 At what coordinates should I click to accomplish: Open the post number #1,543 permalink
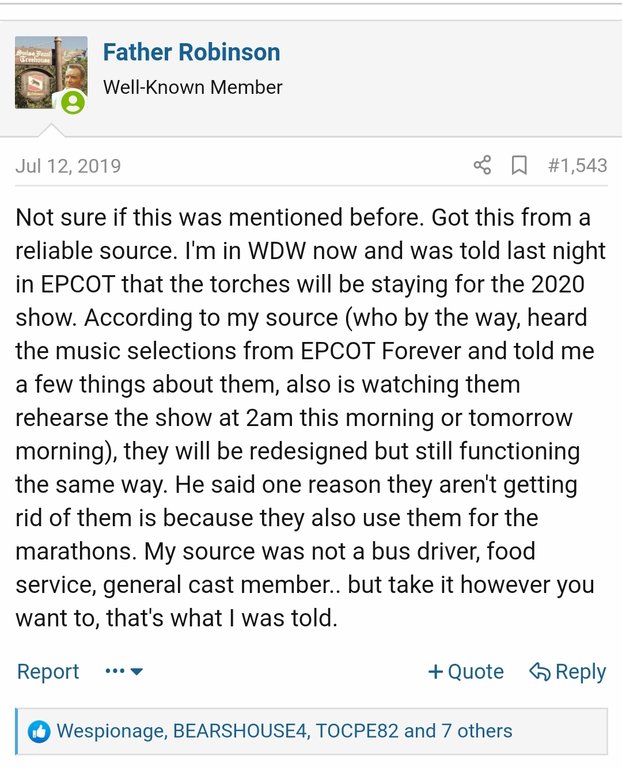pyautogui.click(x=577, y=166)
